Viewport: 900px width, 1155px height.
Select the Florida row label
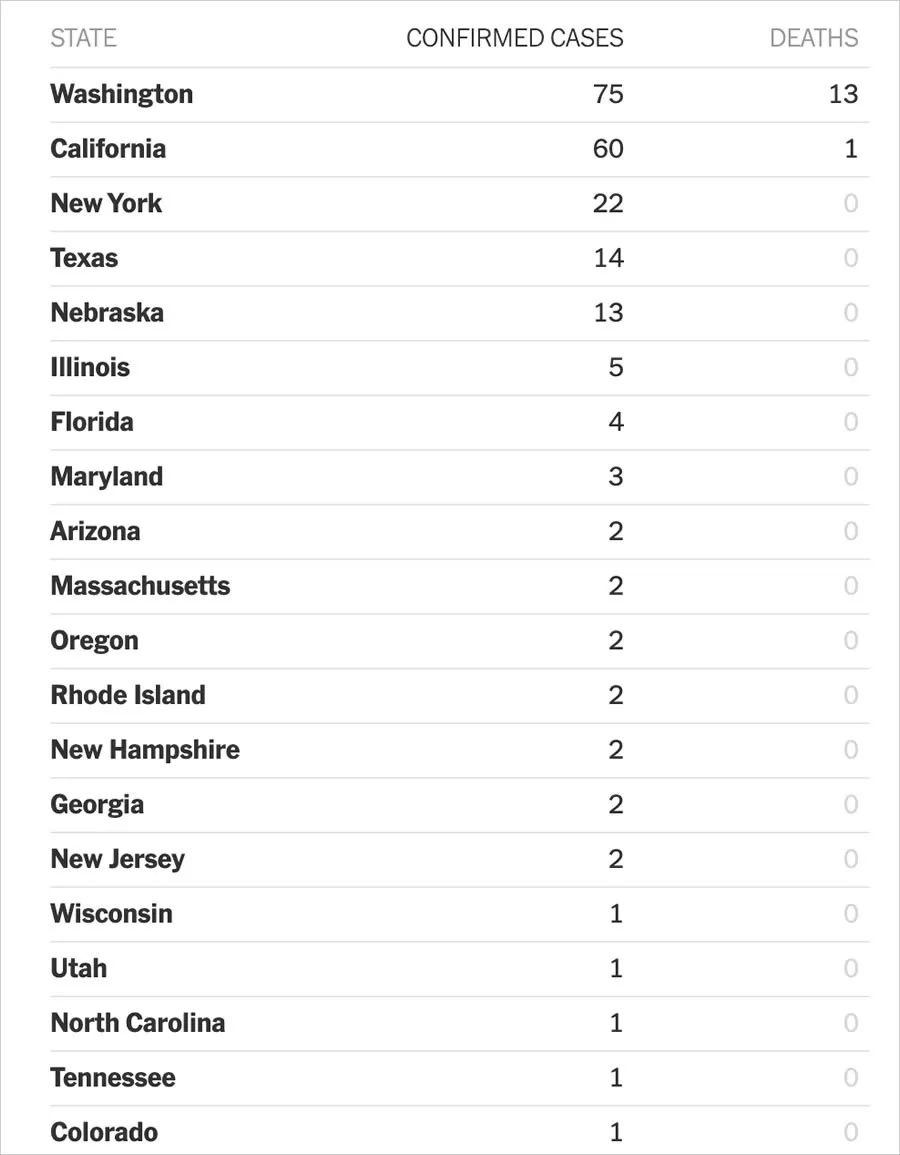tap(92, 421)
